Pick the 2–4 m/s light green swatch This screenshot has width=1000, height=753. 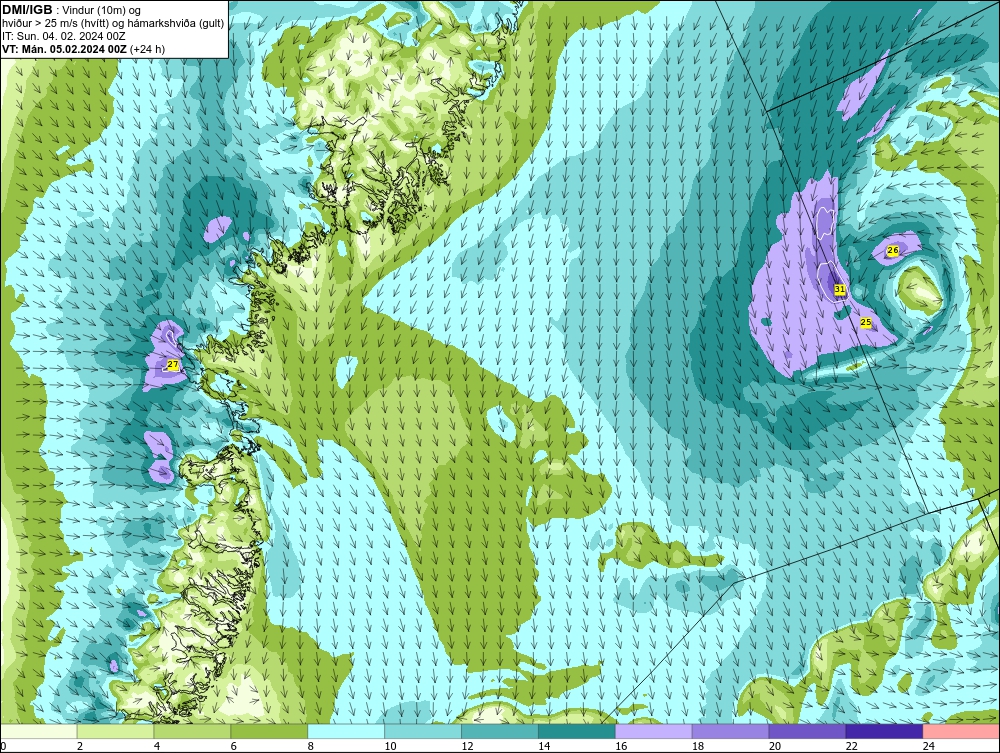click(115, 731)
